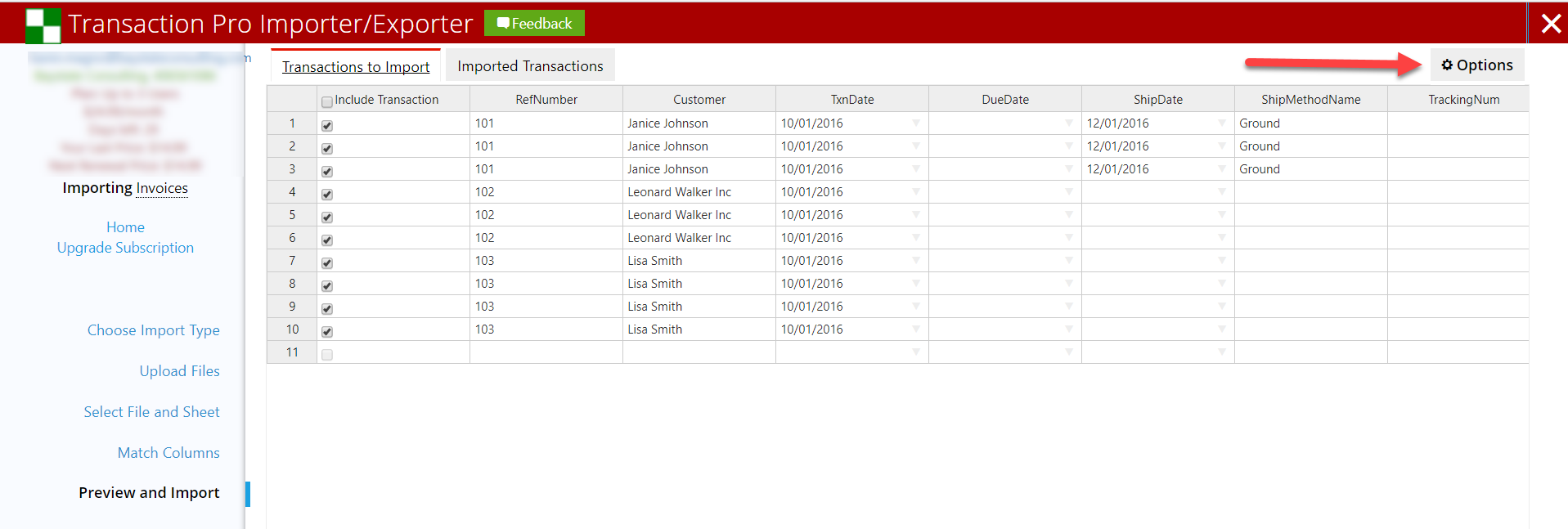
Task: Select the row 3 number header
Action: (x=292, y=169)
